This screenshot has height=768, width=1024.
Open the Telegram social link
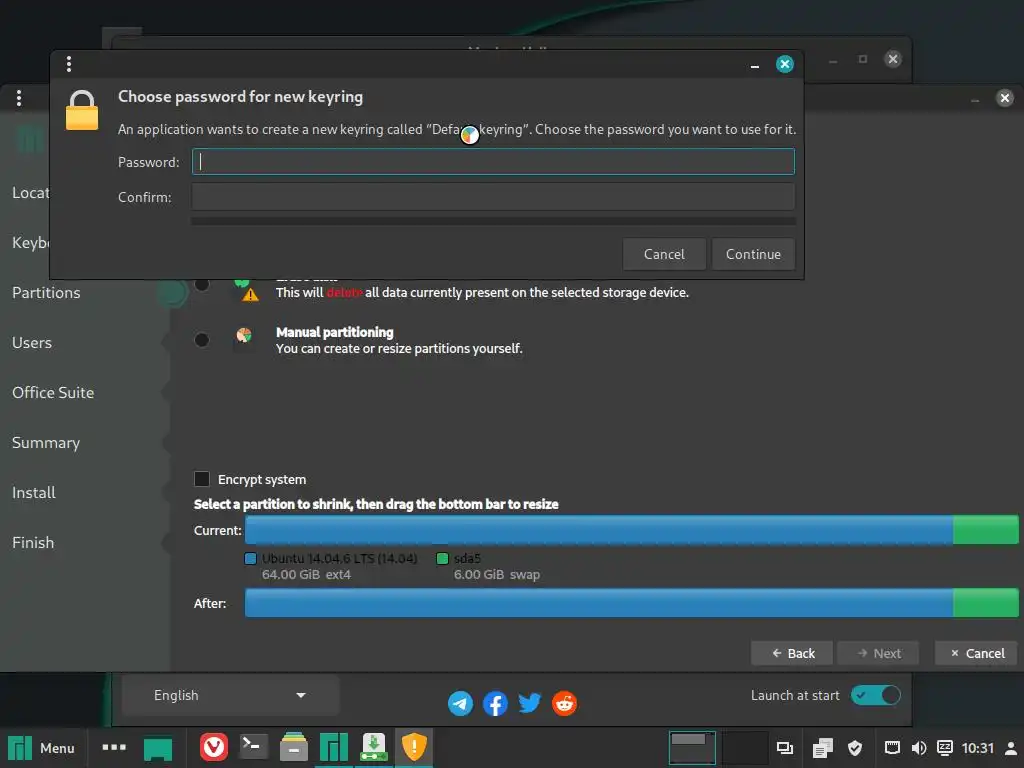pos(460,703)
